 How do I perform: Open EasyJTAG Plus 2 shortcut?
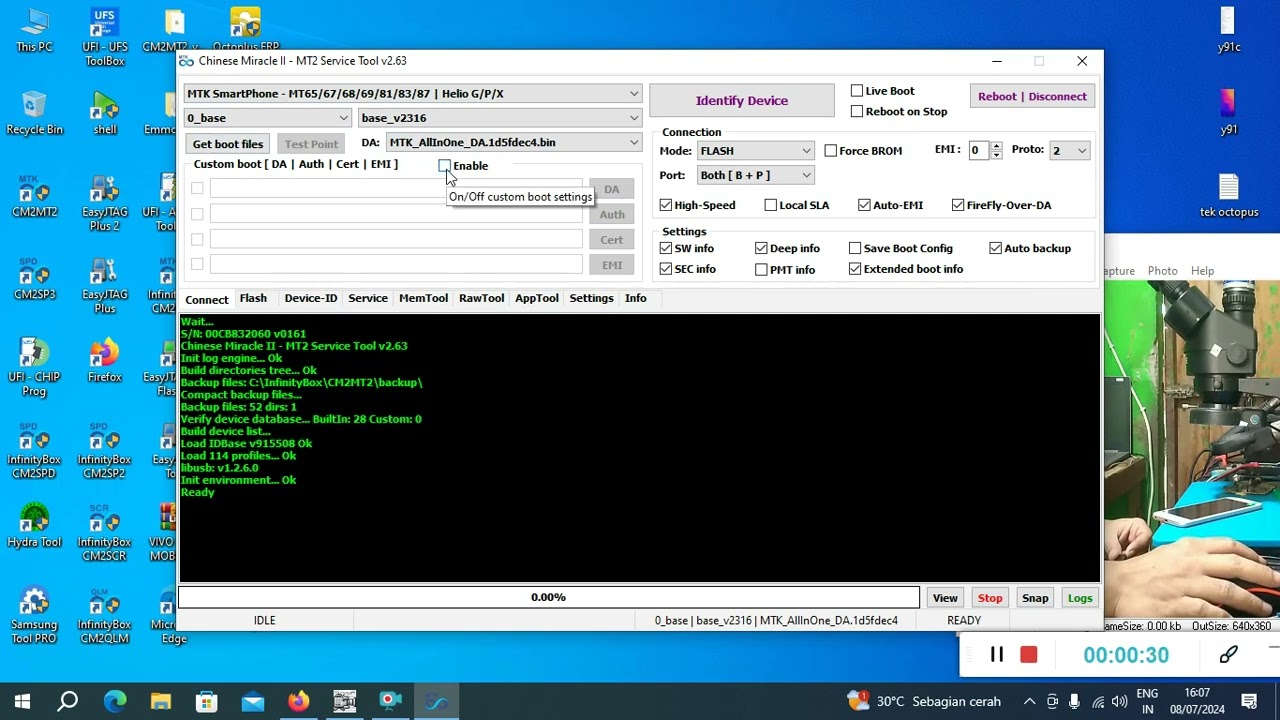(x=104, y=204)
